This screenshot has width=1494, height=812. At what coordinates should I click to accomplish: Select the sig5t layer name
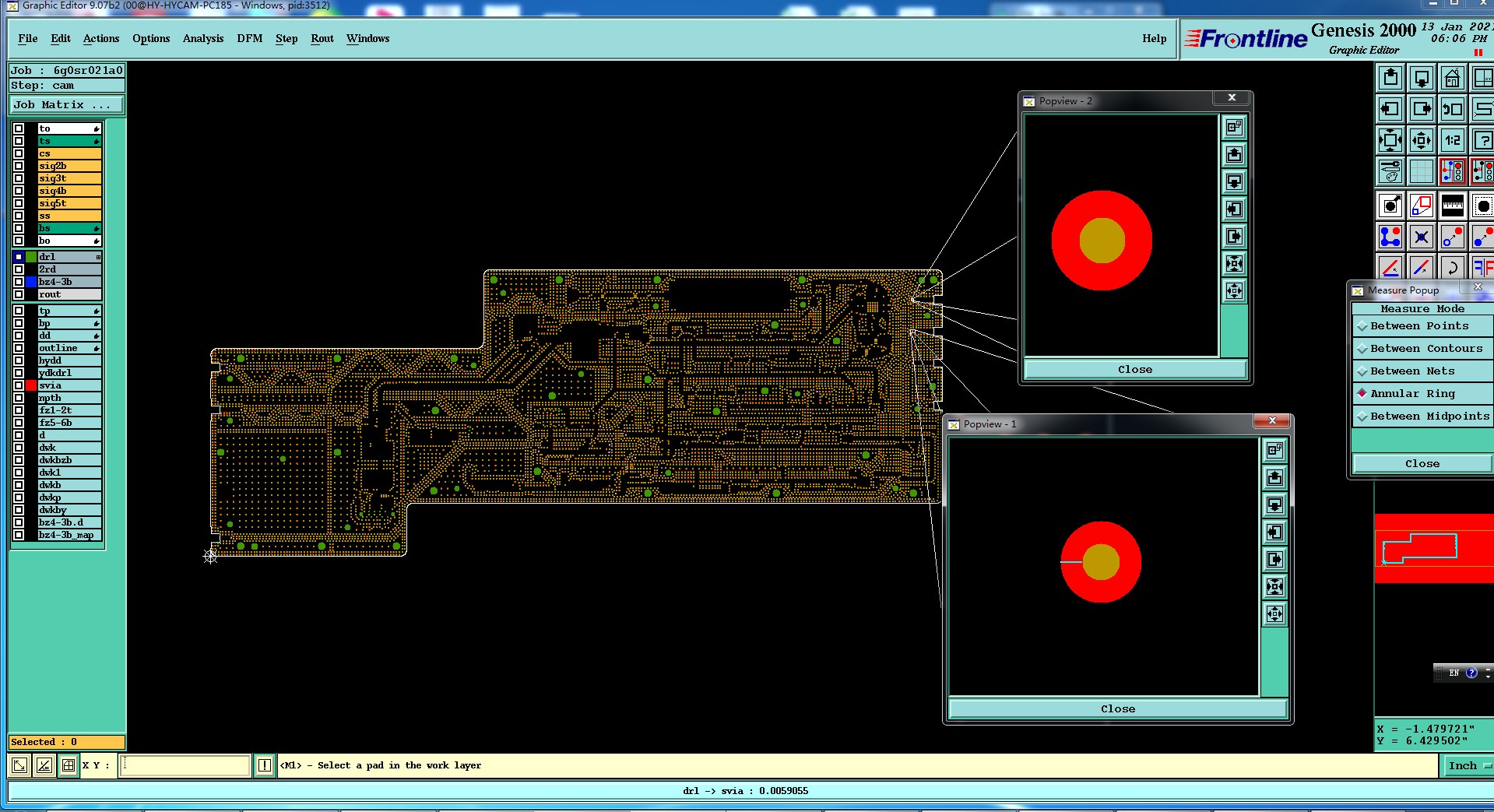pos(69,203)
